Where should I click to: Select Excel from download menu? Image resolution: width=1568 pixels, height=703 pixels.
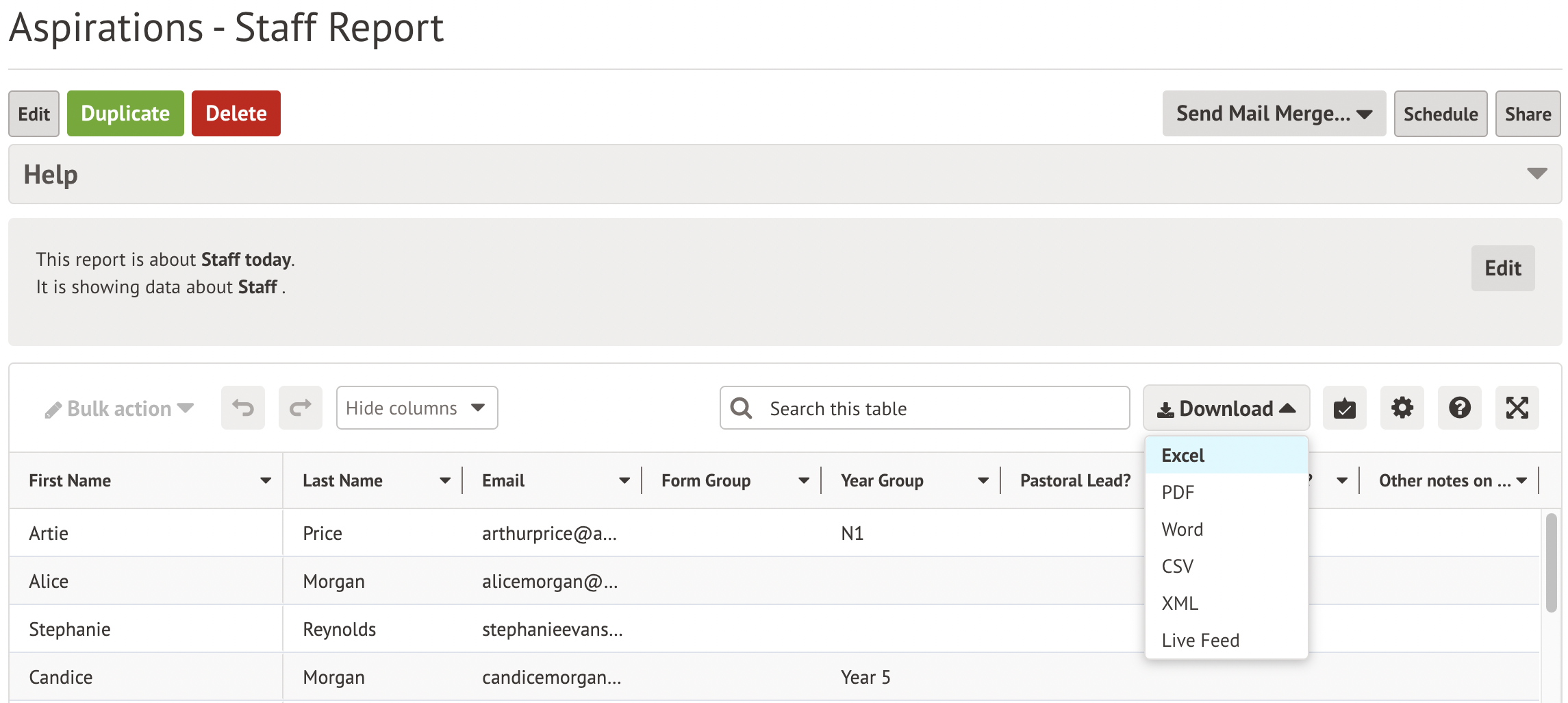click(1183, 456)
